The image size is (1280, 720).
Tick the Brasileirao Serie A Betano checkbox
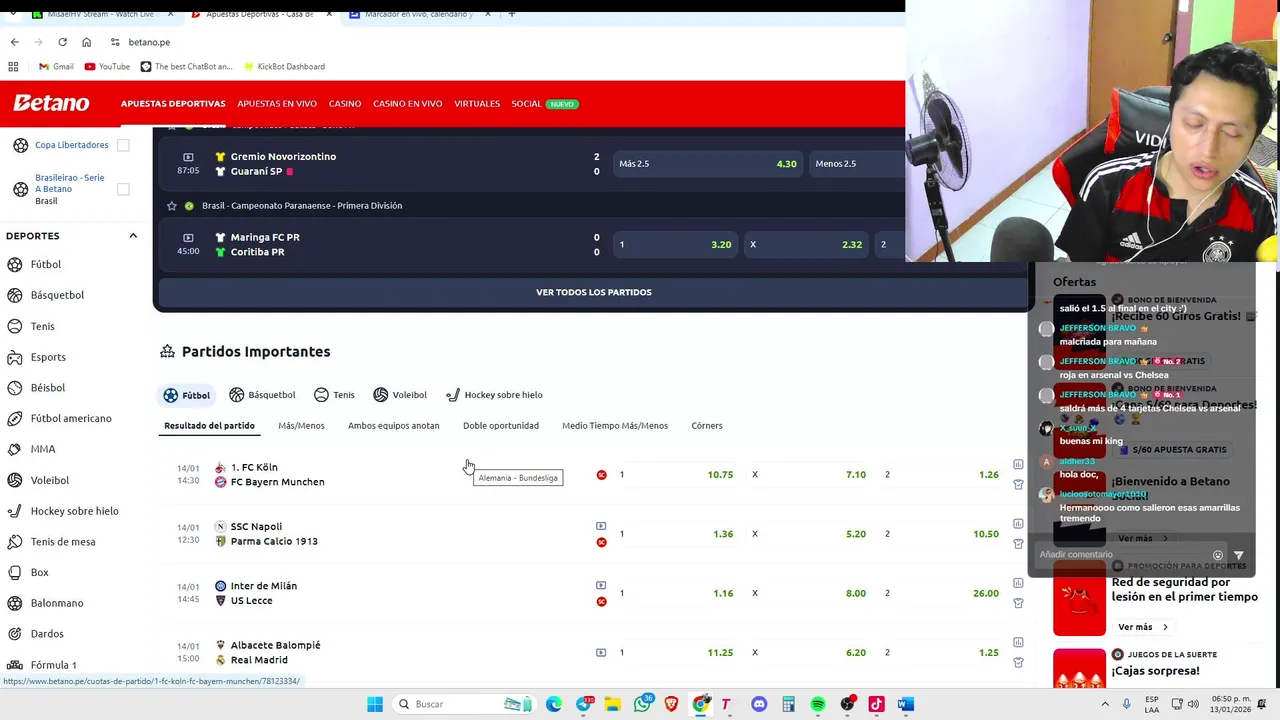point(123,189)
